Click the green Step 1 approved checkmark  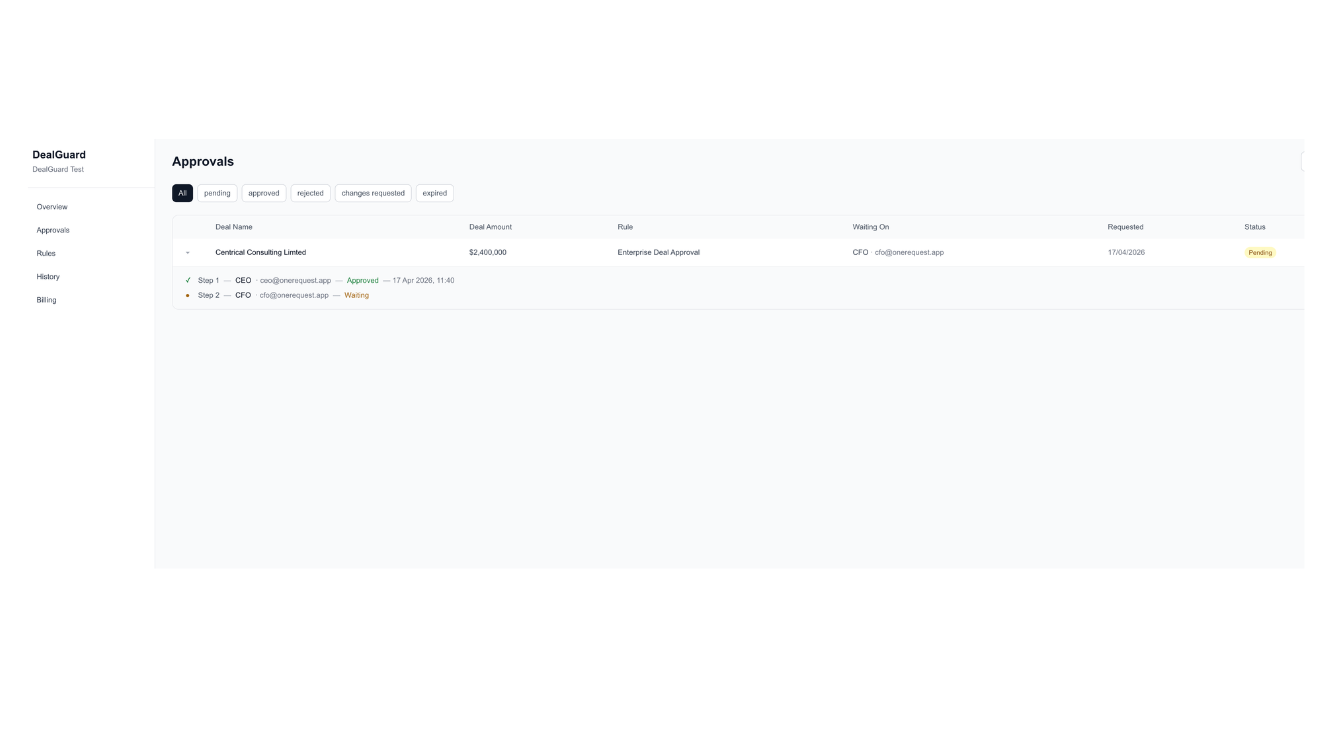coord(188,280)
